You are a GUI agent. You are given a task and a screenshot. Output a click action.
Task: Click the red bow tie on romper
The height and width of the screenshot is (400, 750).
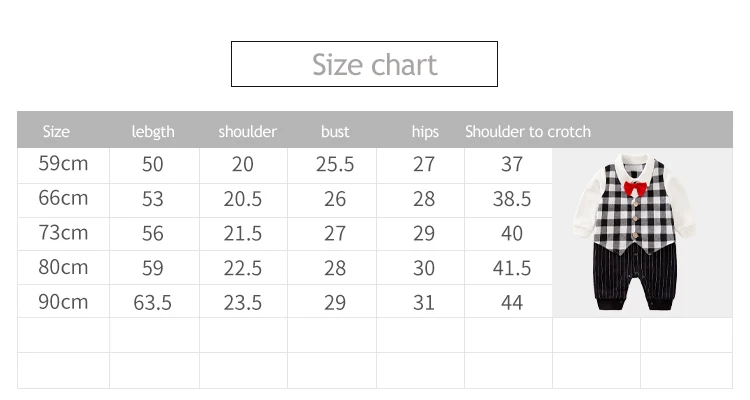coord(633,187)
